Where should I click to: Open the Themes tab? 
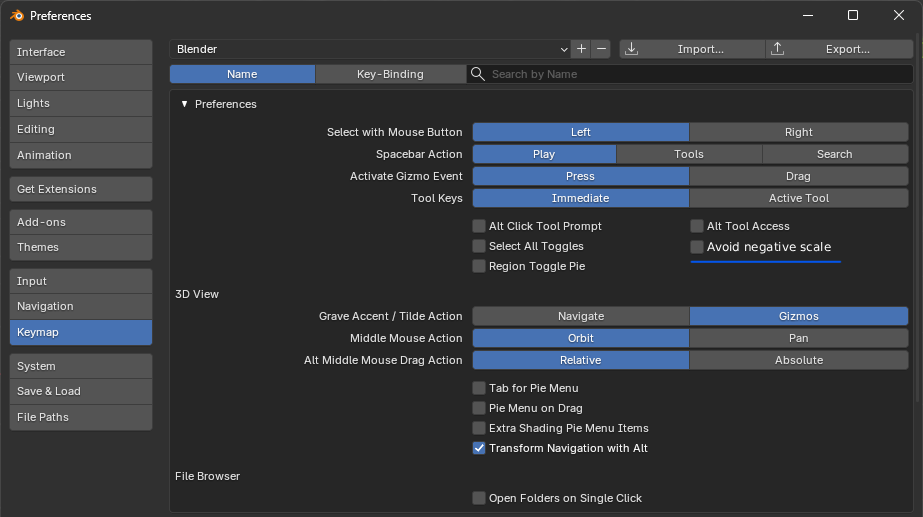(81, 247)
